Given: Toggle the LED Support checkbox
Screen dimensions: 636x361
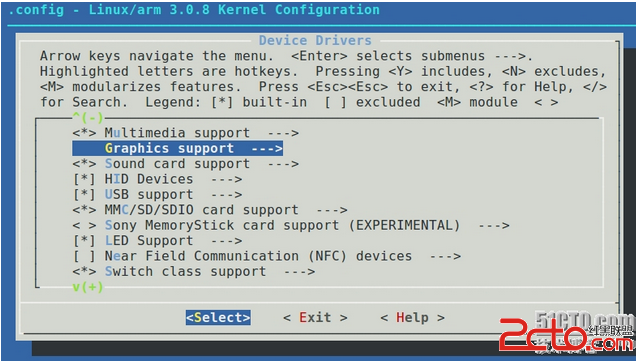Looking at the screenshot, I should (84, 241).
